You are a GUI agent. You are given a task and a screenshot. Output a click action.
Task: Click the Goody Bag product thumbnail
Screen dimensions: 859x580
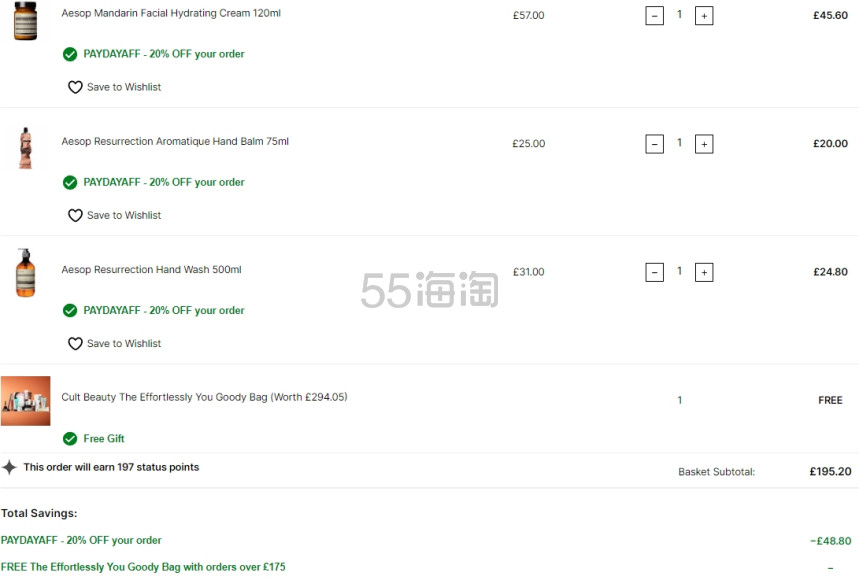[25, 401]
